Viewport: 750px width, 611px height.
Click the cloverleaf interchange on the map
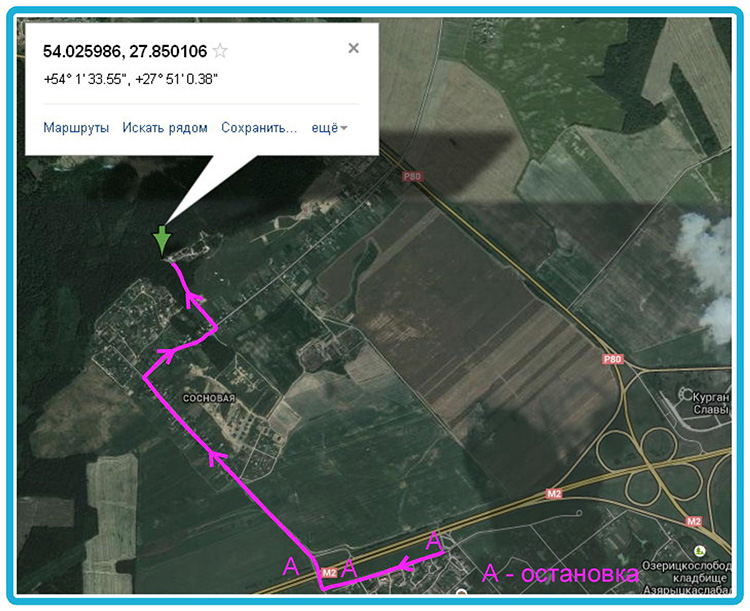pos(651,464)
